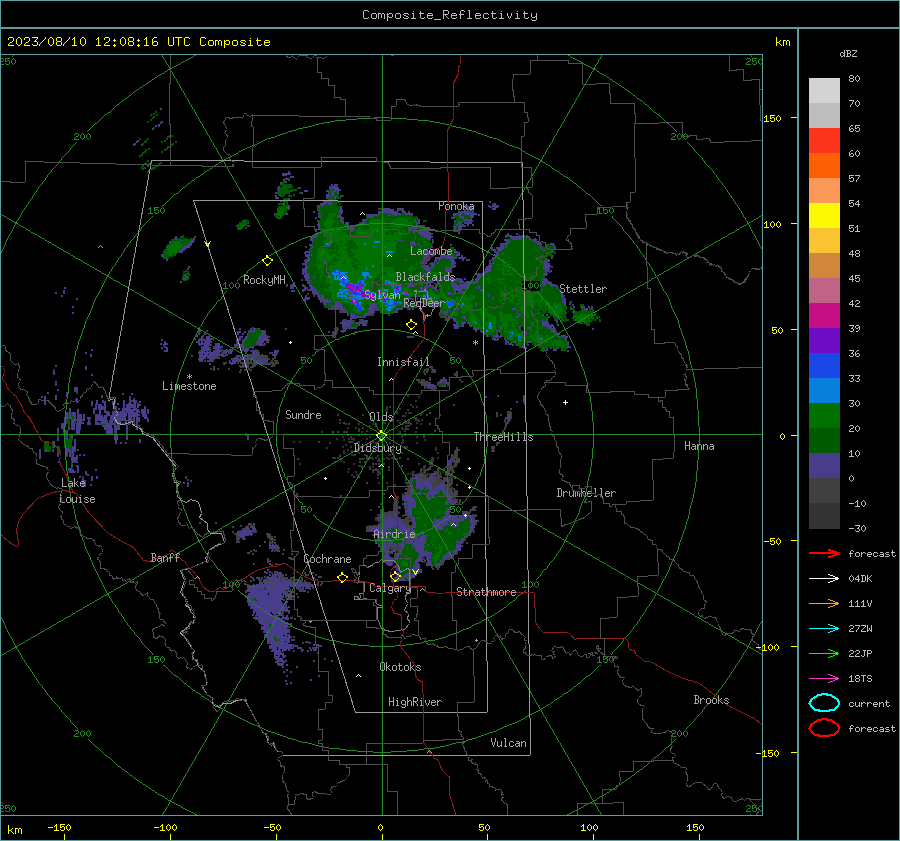
Task: Click the bright green 20–30 dBZ swatch
Action: (824, 416)
